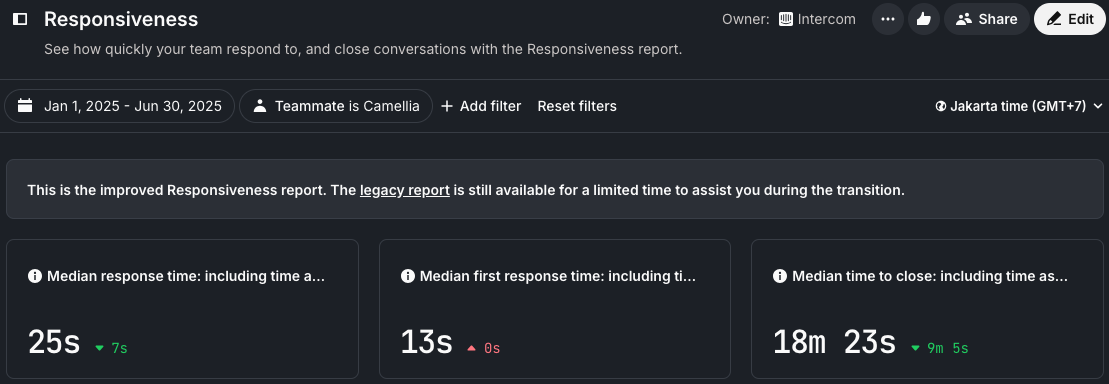This screenshot has width=1109, height=384.
Task: Click info icon on Median time to close
Action: coord(779,277)
